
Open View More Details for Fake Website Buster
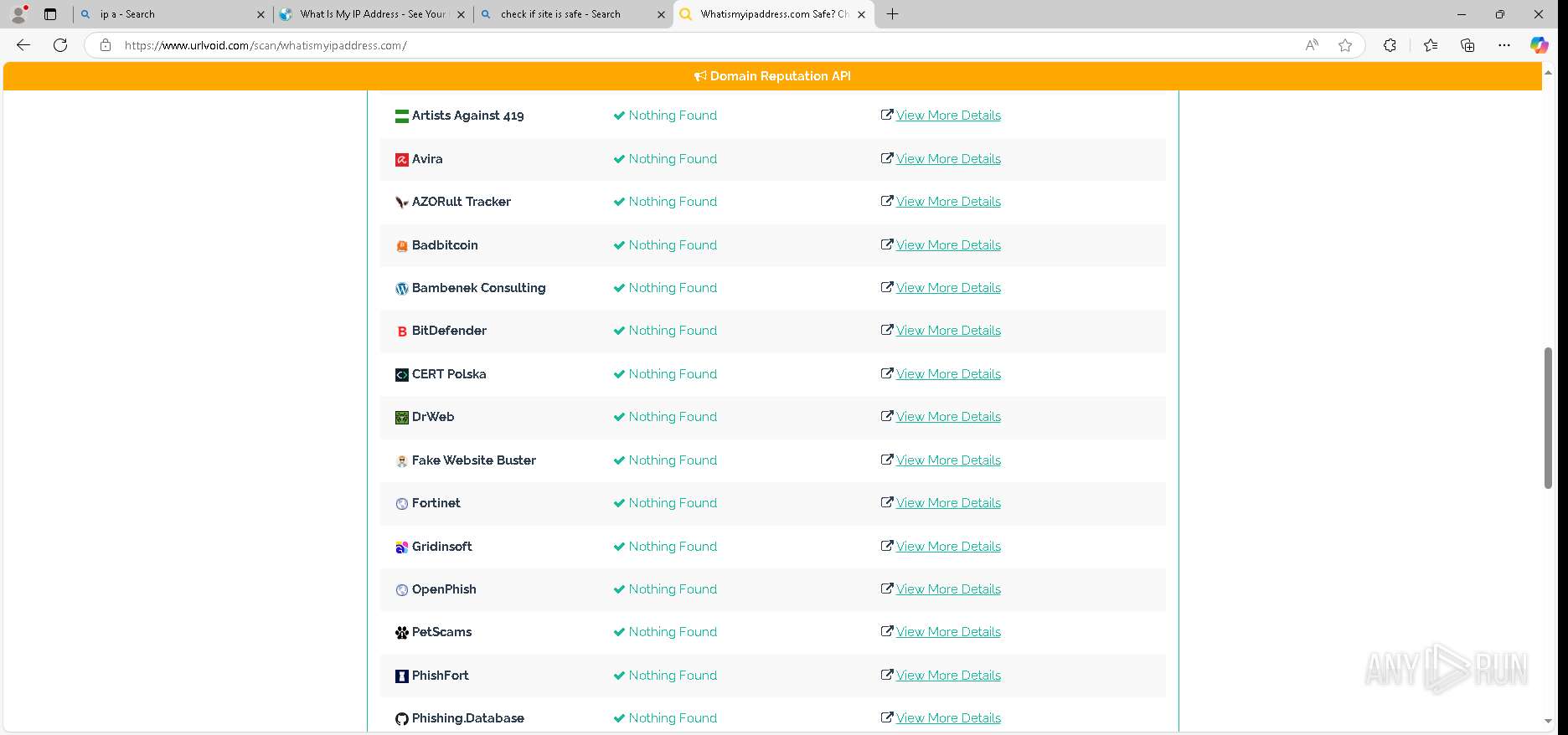948,460
